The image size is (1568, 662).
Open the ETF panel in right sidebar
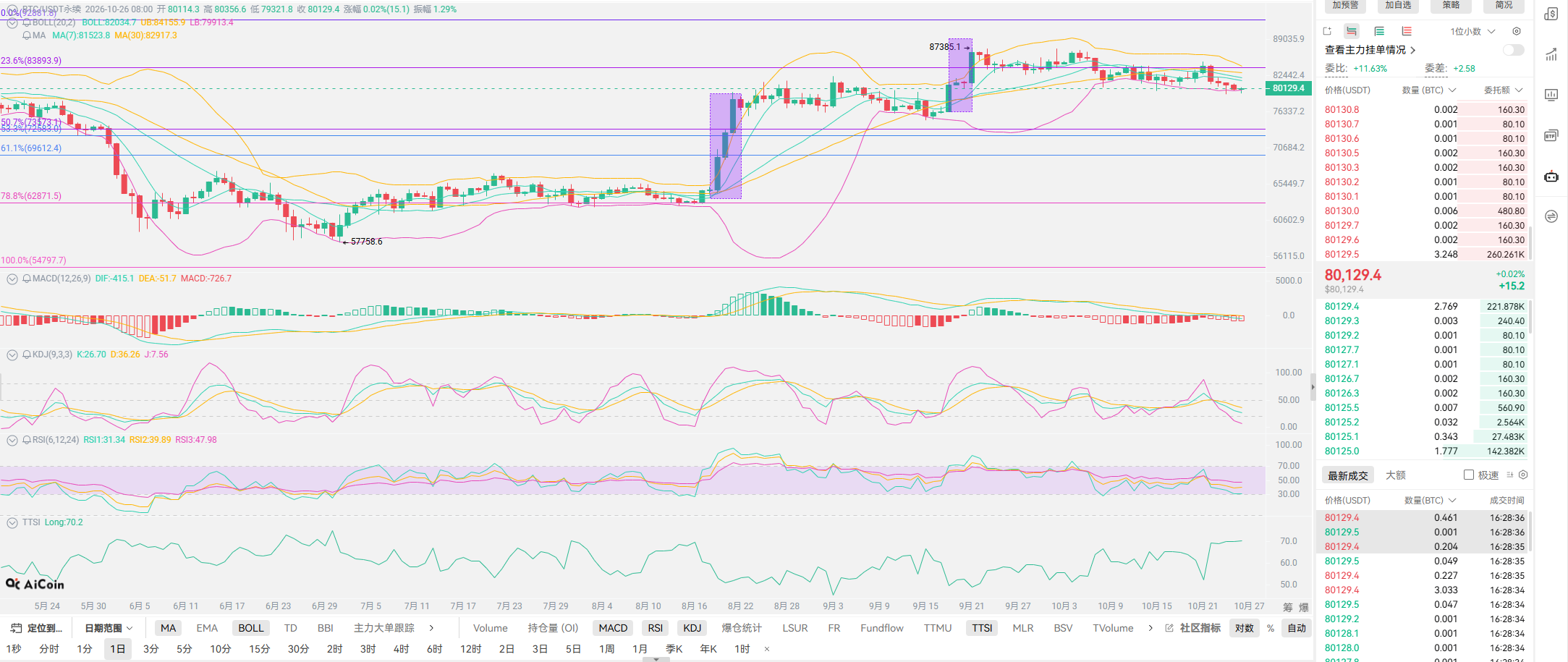(x=1551, y=136)
